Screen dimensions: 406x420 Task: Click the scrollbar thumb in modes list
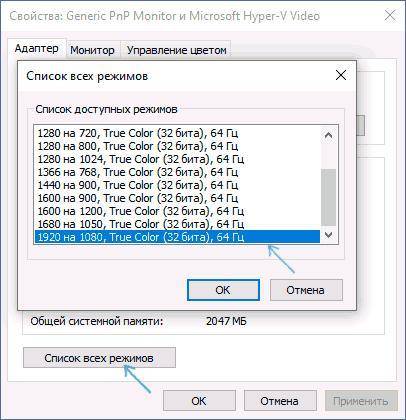(328, 197)
